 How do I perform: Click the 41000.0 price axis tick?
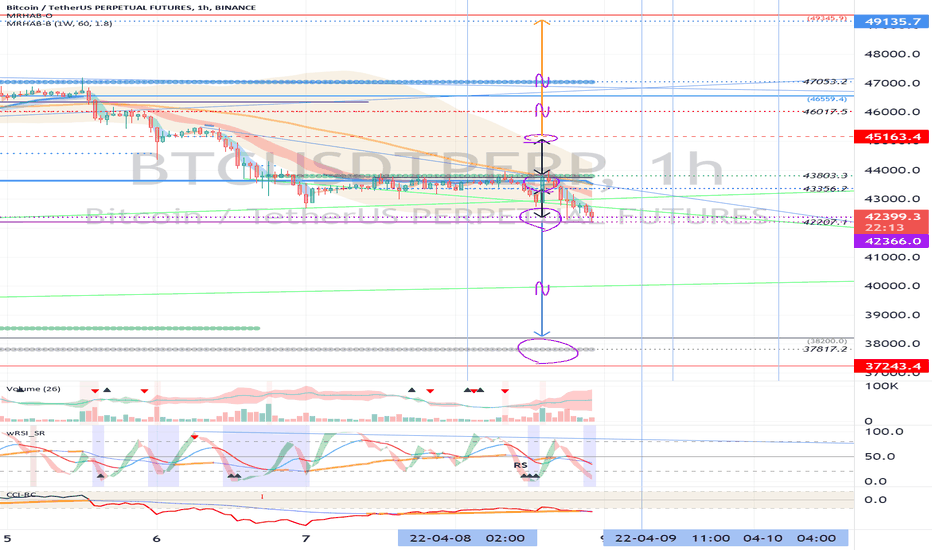coord(892,257)
